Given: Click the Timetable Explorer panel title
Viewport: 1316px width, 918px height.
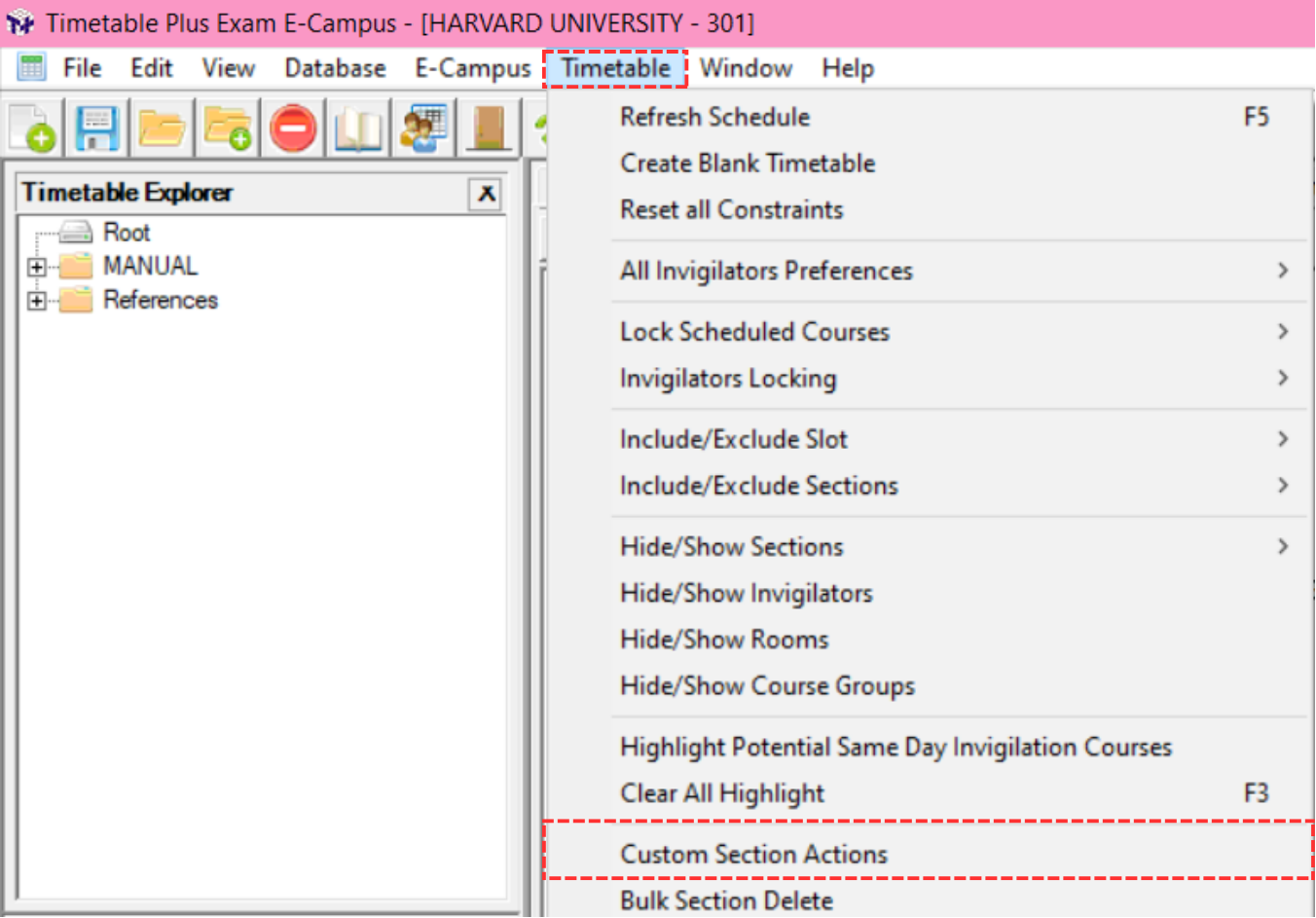Looking at the screenshot, I should click(x=128, y=193).
